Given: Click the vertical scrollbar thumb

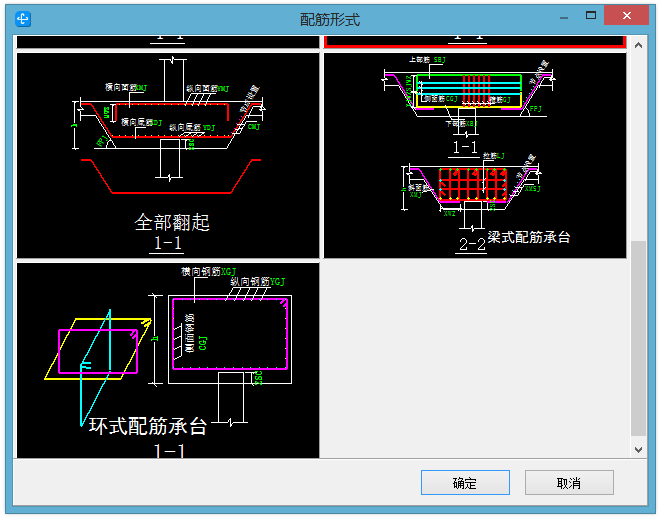Looking at the screenshot, I should point(638,339).
